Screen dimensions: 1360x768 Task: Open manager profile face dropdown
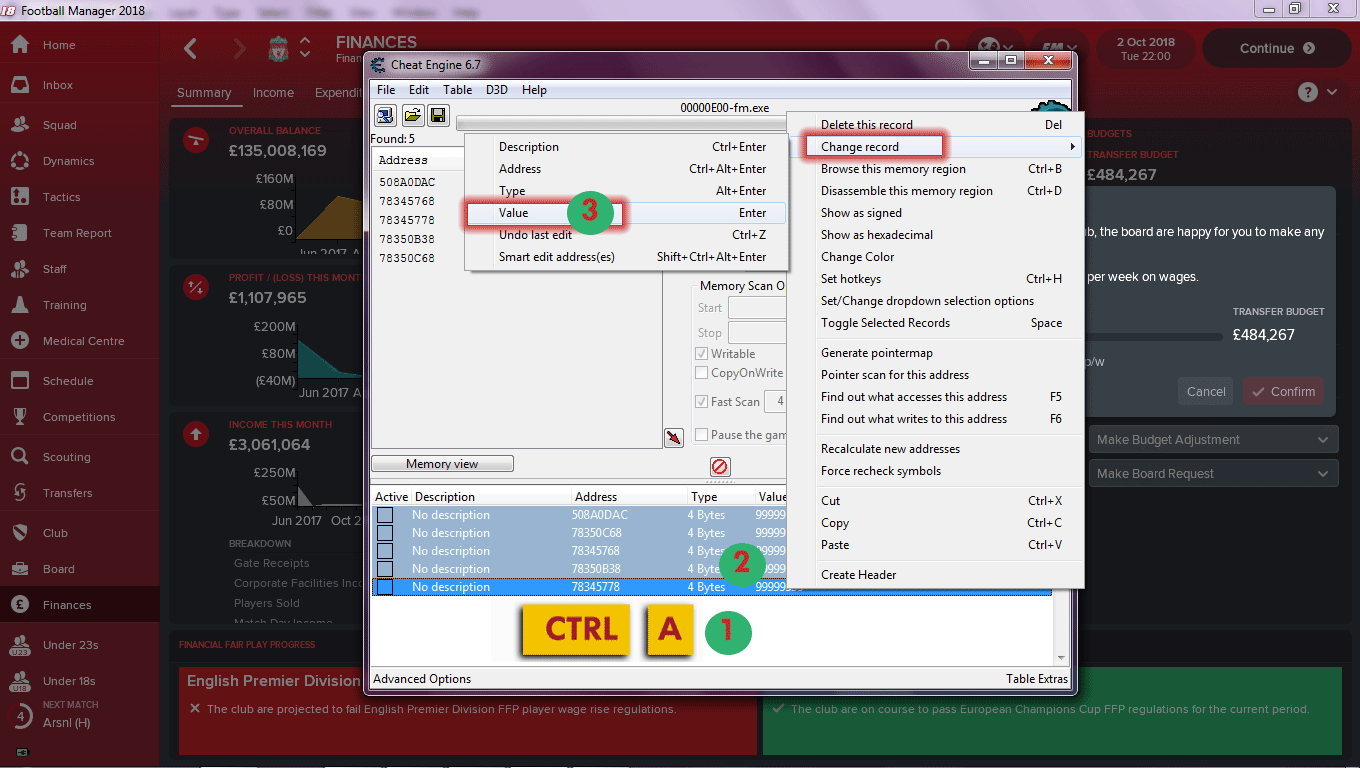coord(996,48)
